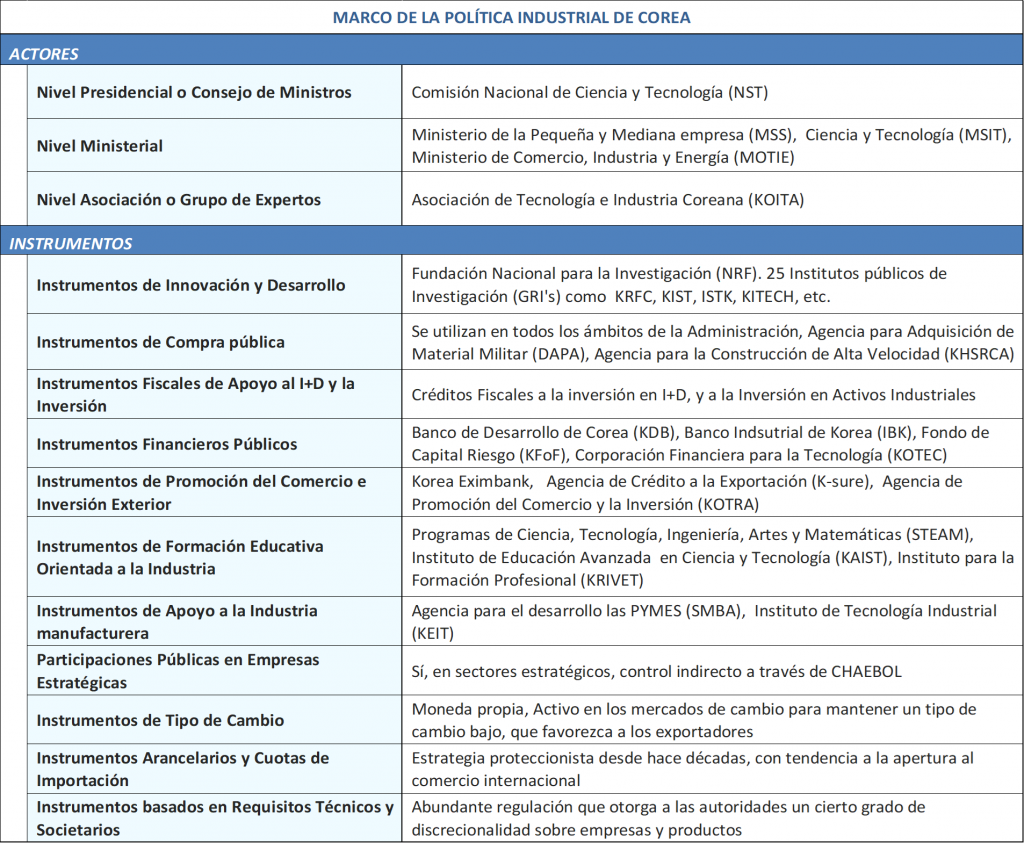Click the 'Instrumentos de Formación Educativa' row label

tap(181, 558)
